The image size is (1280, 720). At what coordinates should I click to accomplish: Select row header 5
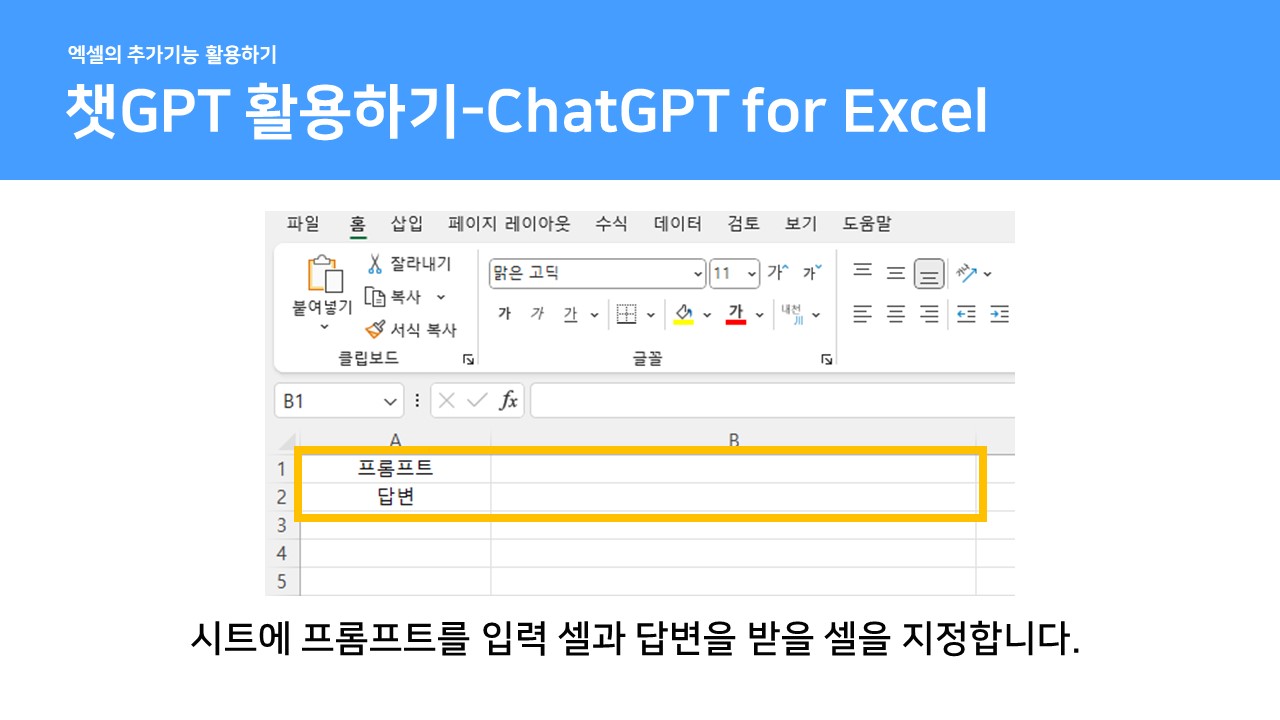click(282, 582)
